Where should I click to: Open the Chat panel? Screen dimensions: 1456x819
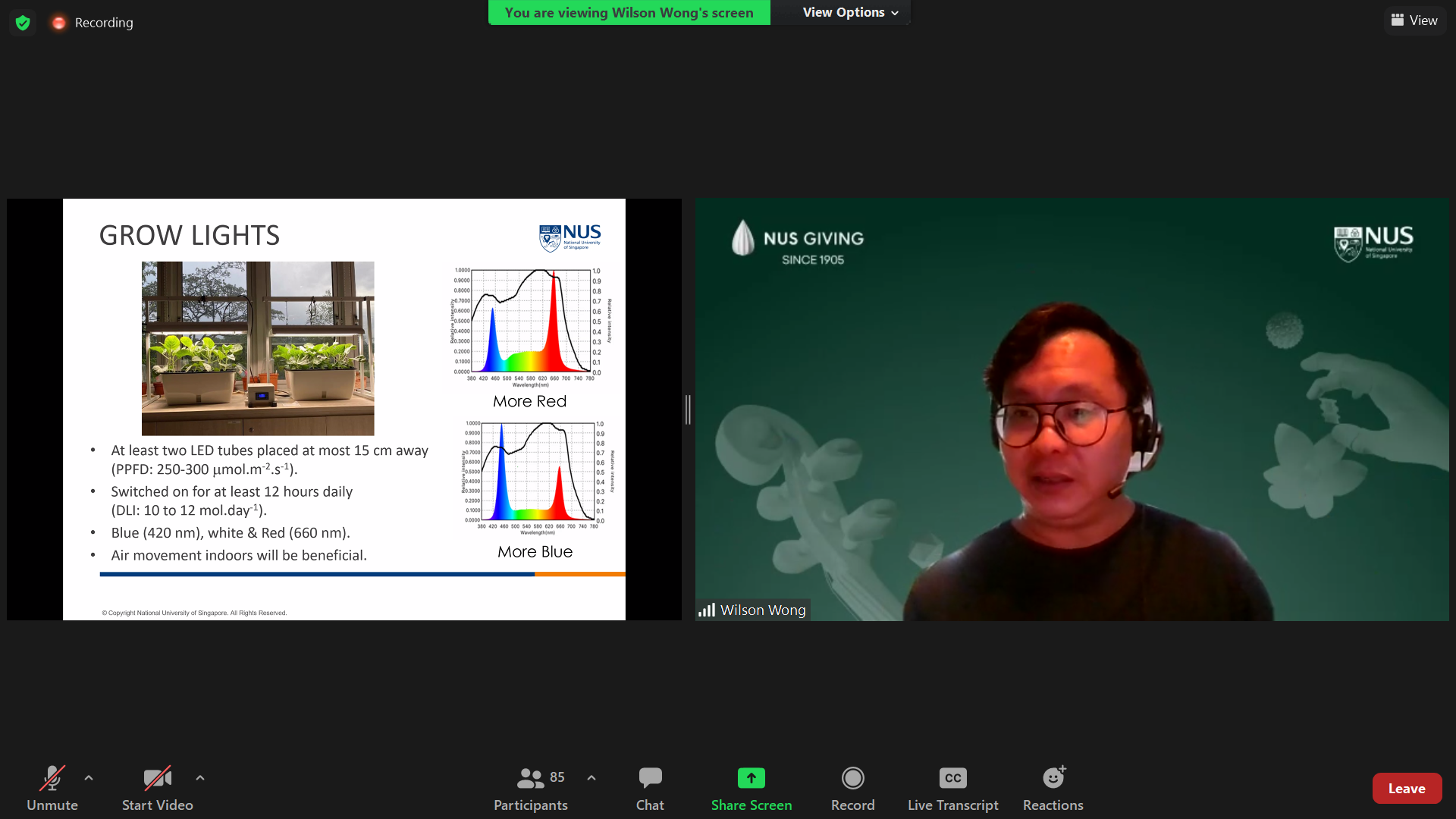(650, 788)
